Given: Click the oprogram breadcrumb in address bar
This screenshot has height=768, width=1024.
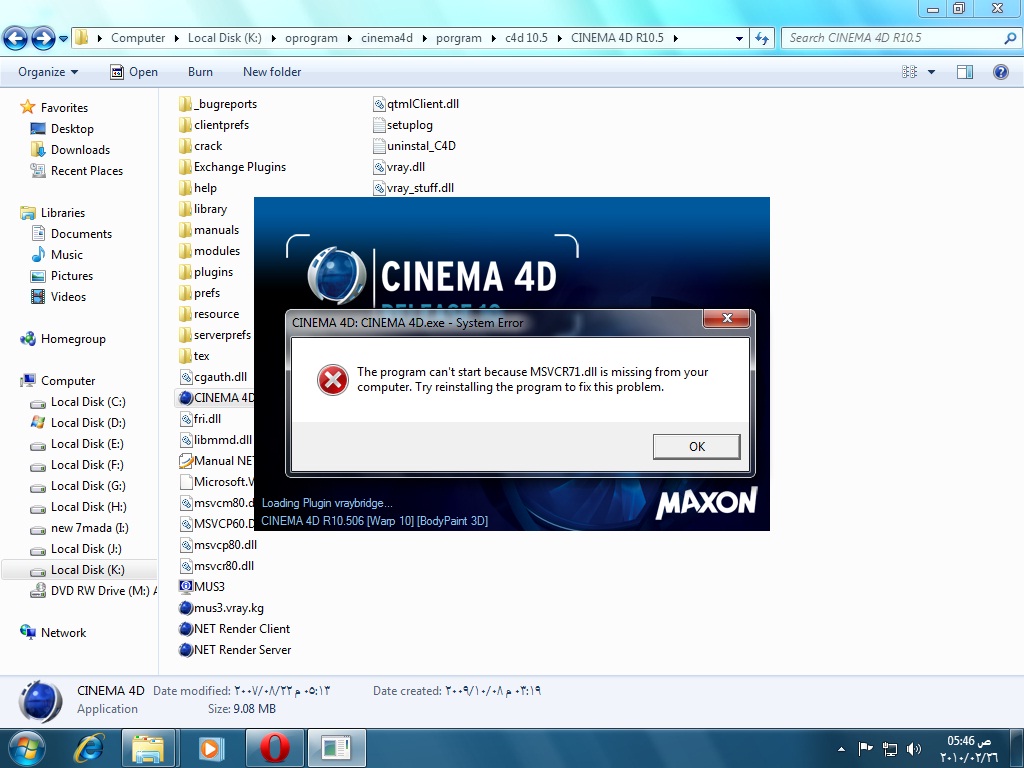Looking at the screenshot, I should (x=312, y=39).
